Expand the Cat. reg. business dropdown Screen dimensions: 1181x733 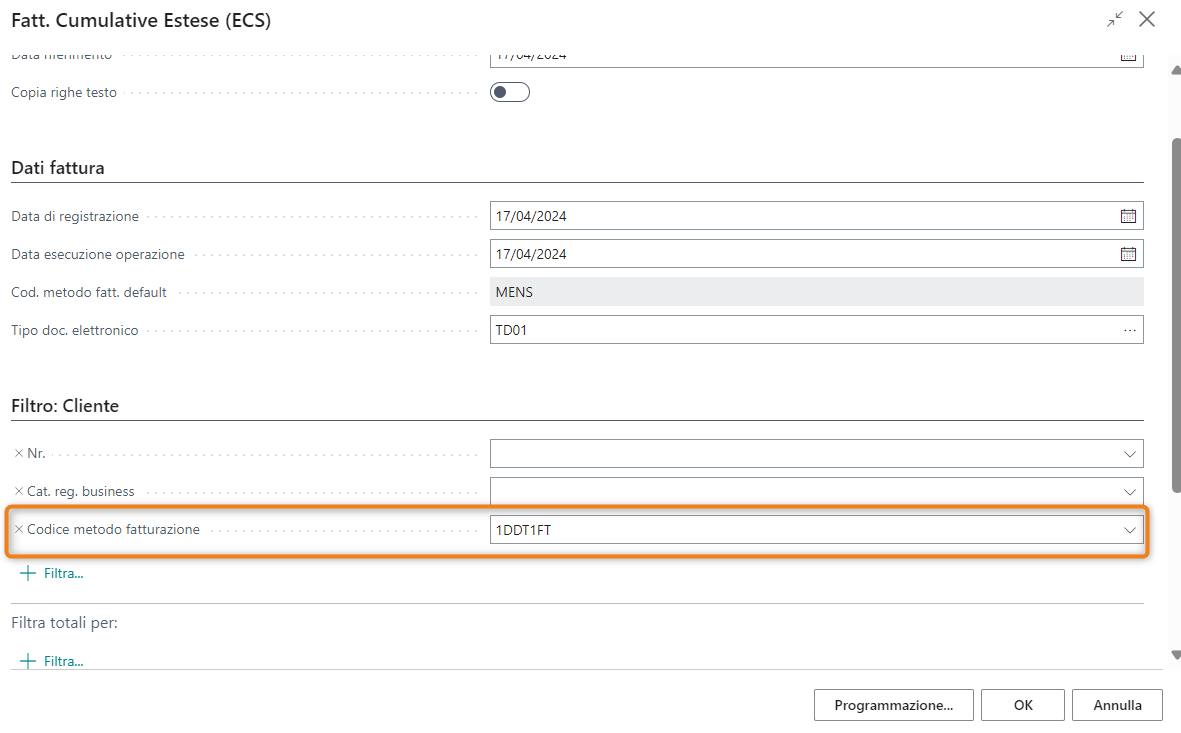(x=1129, y=492)
